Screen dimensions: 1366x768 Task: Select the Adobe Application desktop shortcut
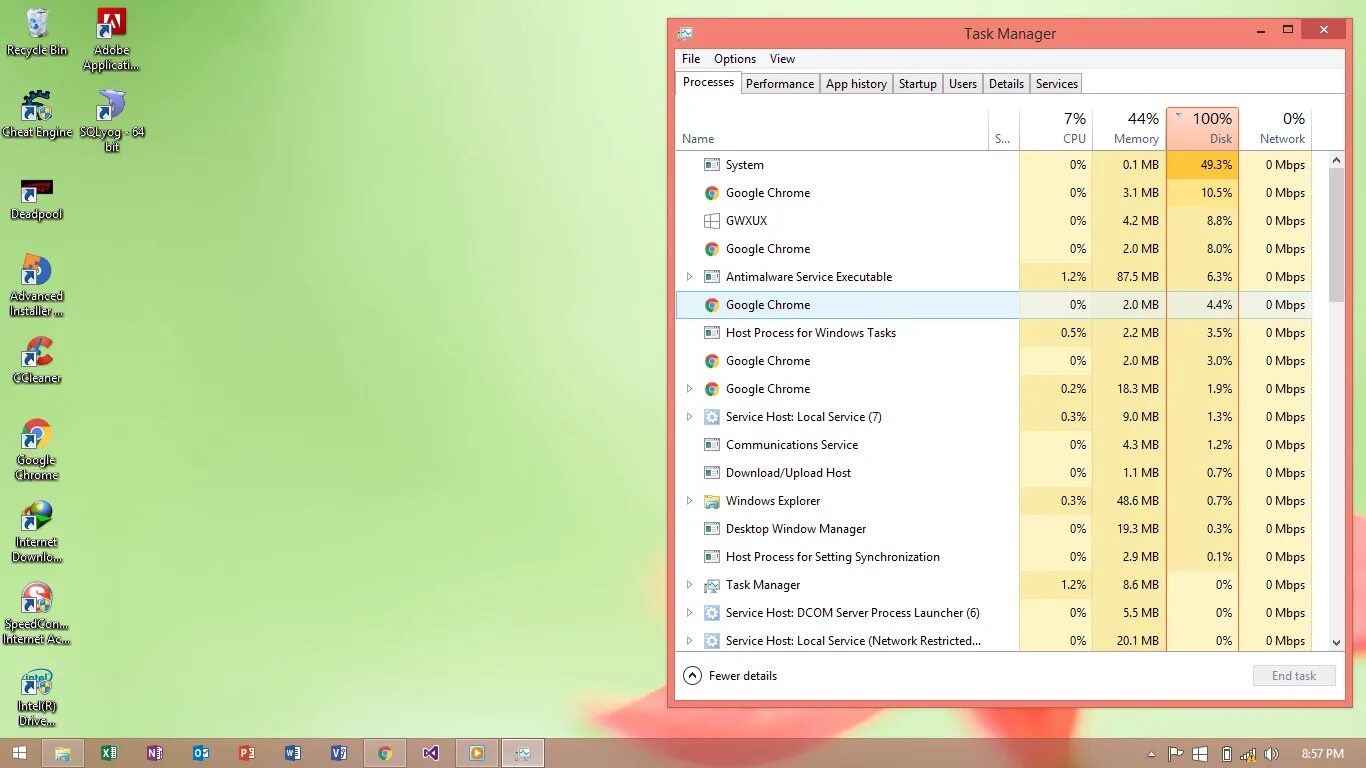pos(111,40)
